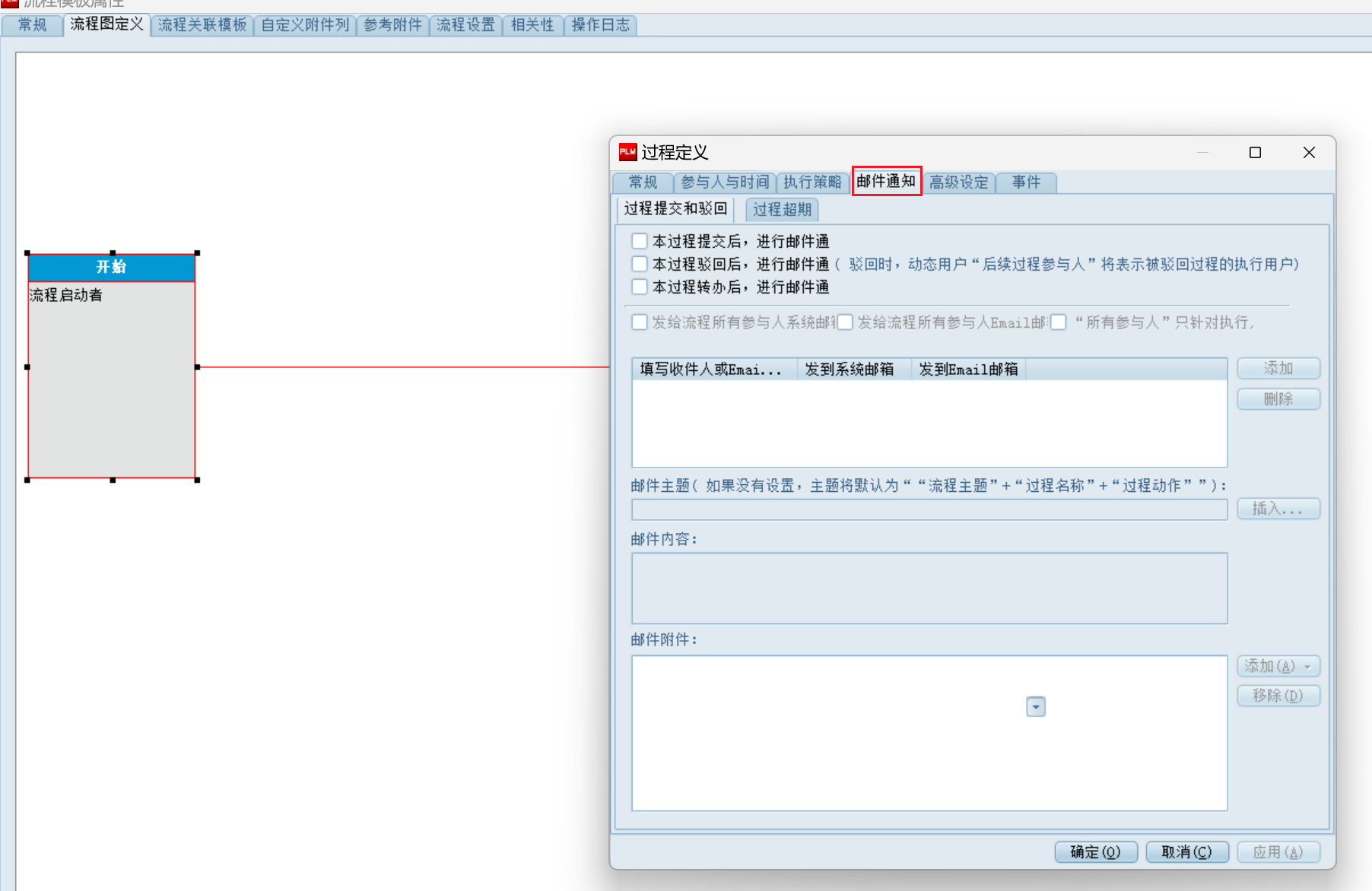Select 事件 tab in dialog
Viewport: 1372px width, 891px height.
1026,182
